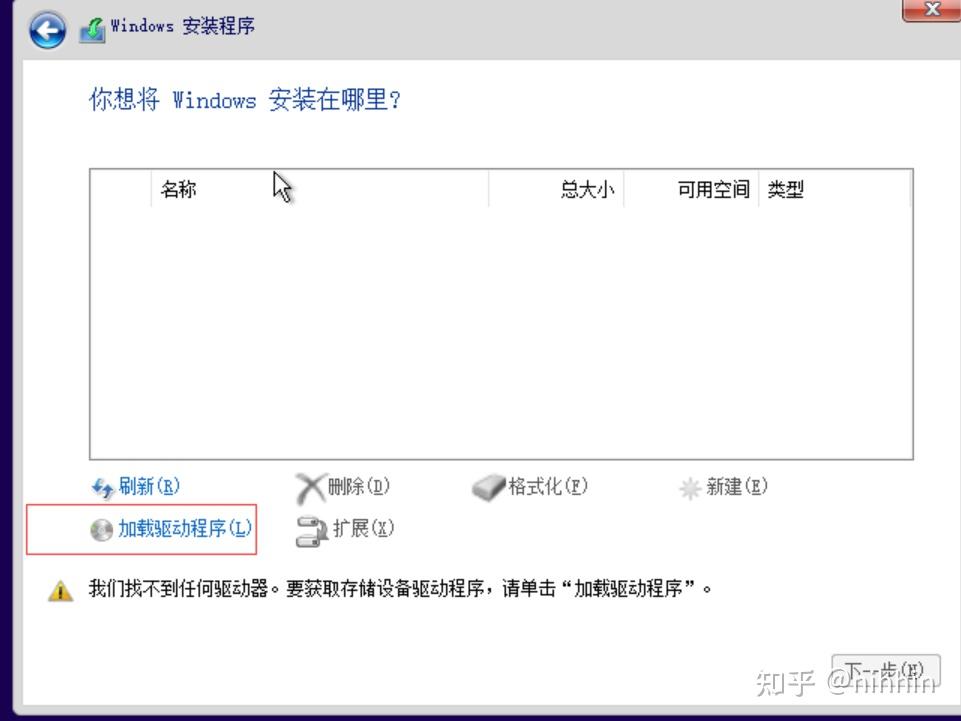Click the 可用空间 column header

[691, 189]
